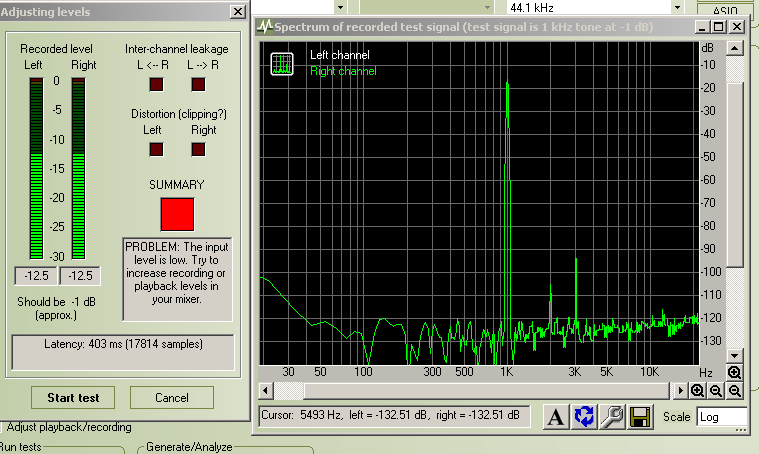Click the Left channel legend label

point(339,55)
